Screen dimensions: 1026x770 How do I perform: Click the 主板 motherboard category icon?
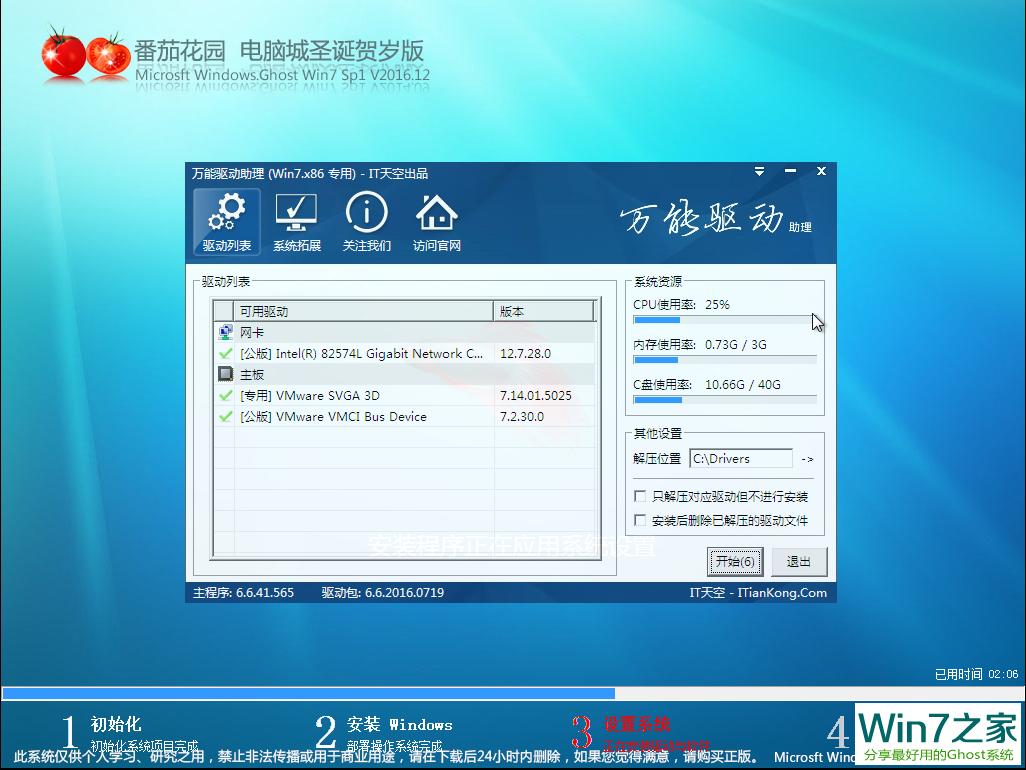225,374
